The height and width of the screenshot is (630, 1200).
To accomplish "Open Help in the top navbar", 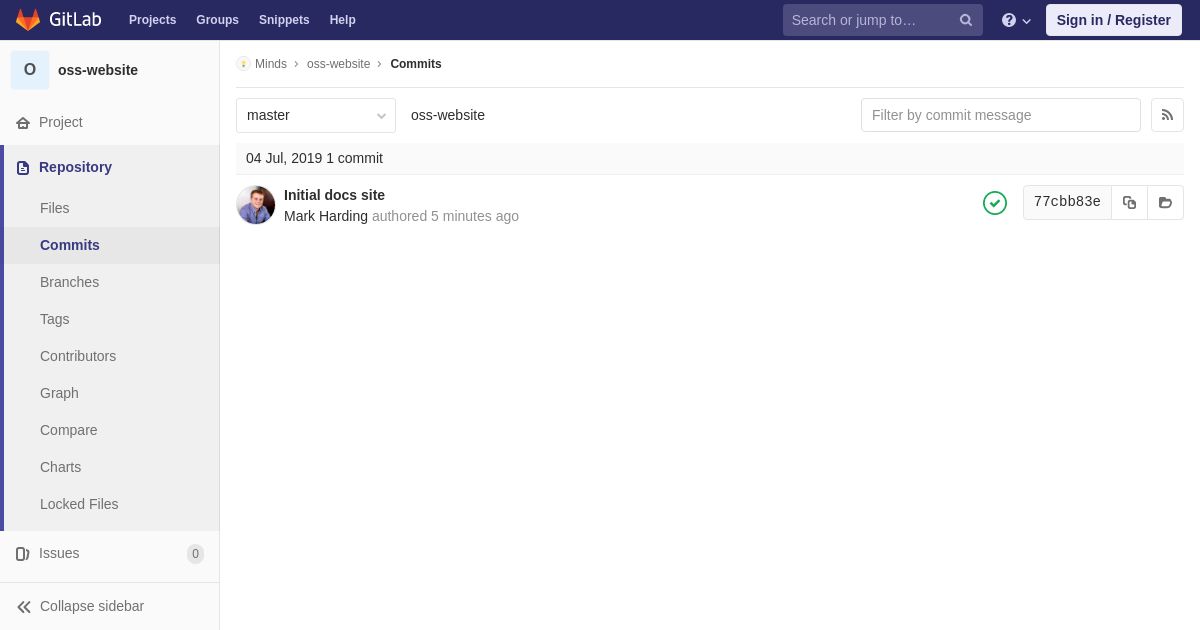I will 343,20.
